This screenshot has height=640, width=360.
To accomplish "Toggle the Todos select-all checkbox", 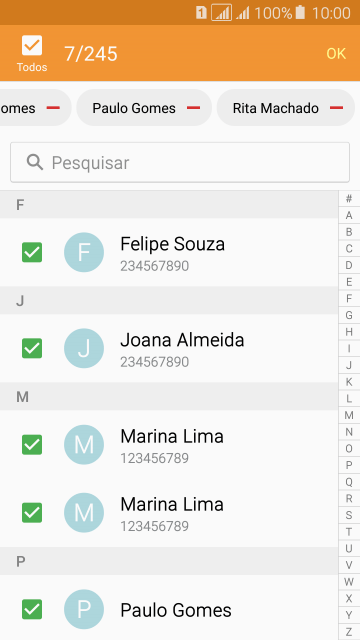I will (x=32, y=45).
